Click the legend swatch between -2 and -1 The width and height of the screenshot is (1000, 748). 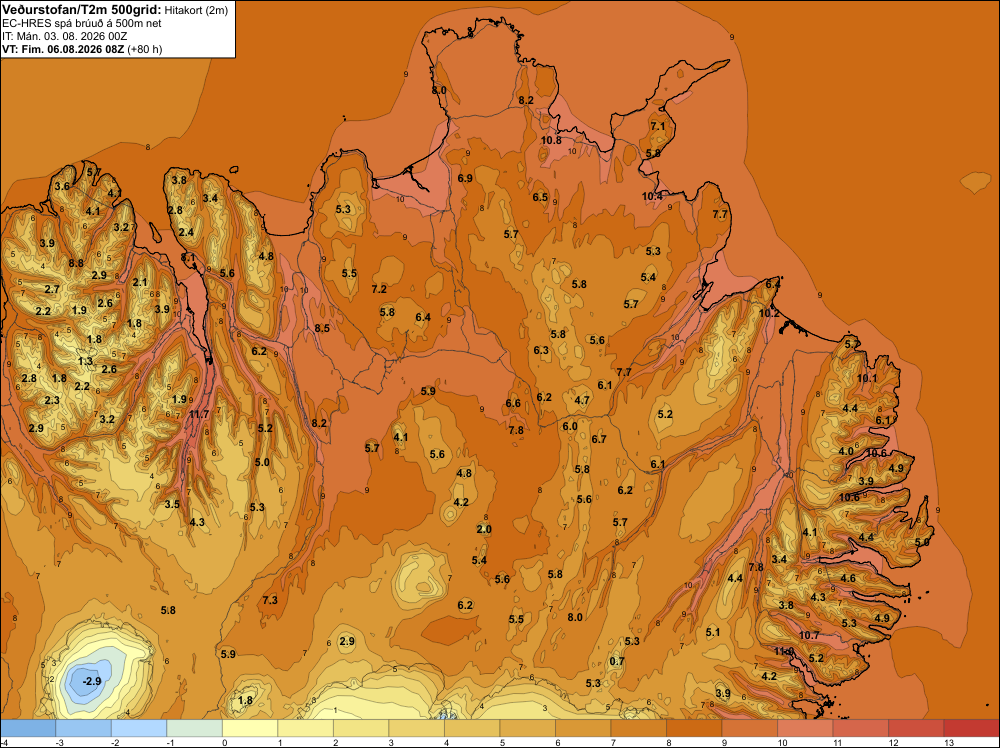tap(139, 728)
